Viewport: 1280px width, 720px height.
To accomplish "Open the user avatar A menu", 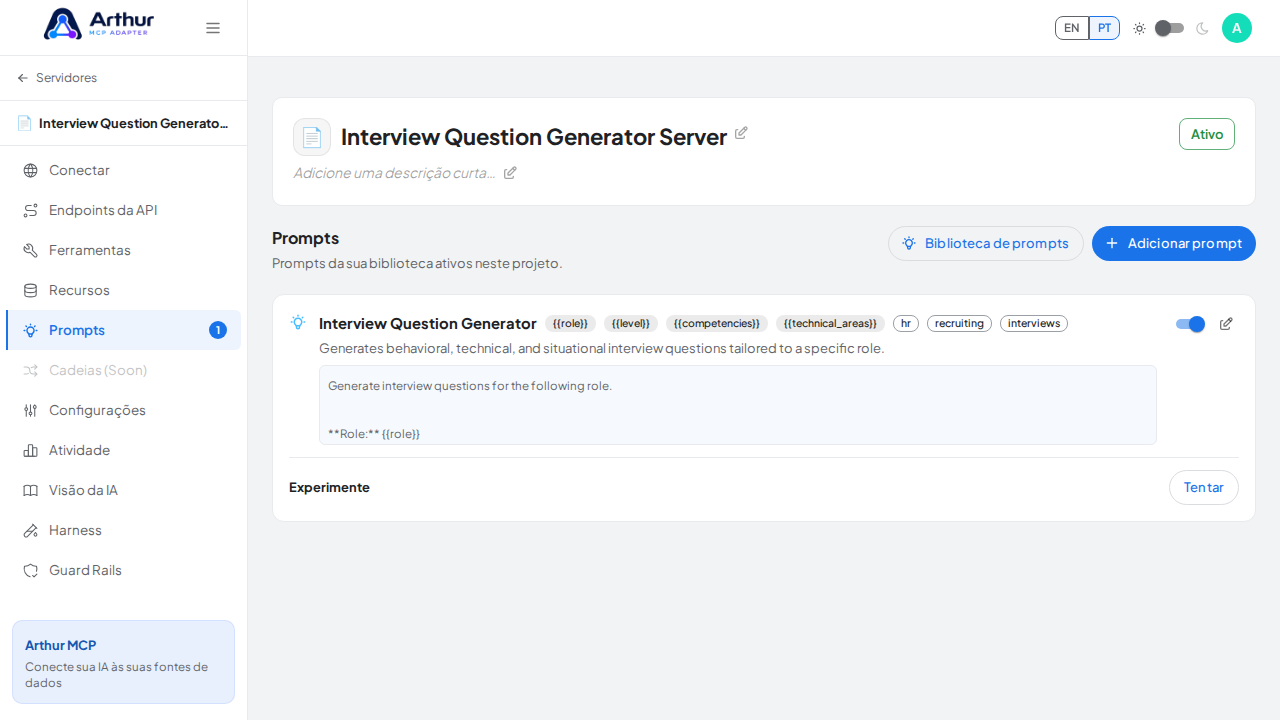I will [x=1237, y=28].
